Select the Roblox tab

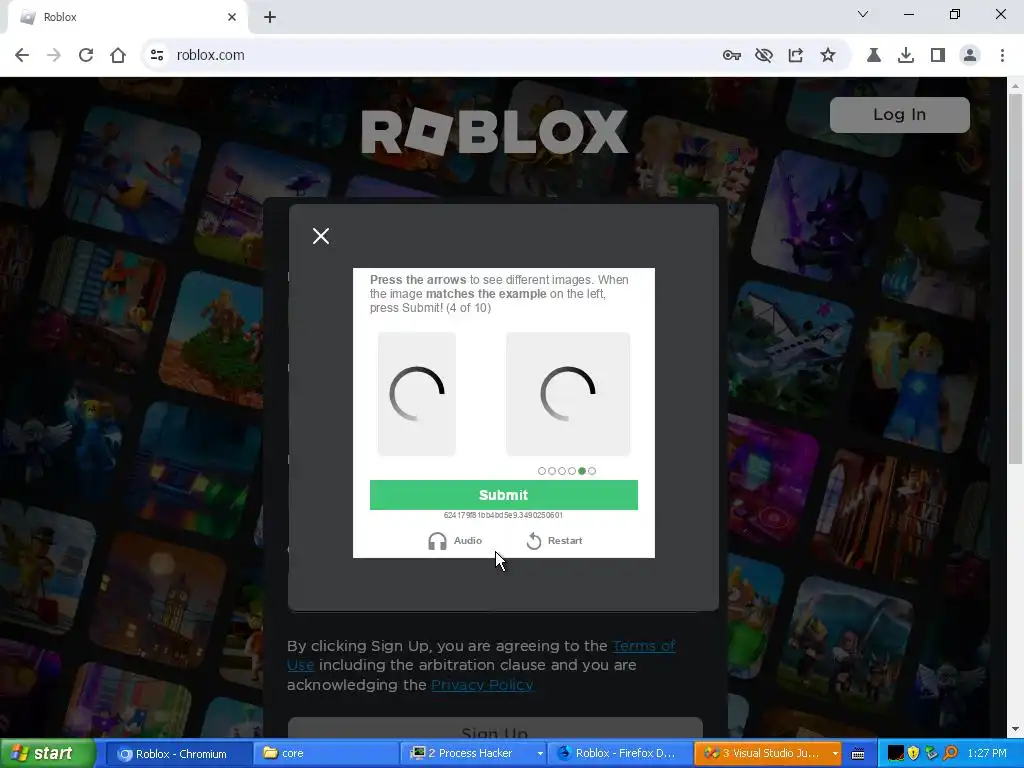(127, 18)
